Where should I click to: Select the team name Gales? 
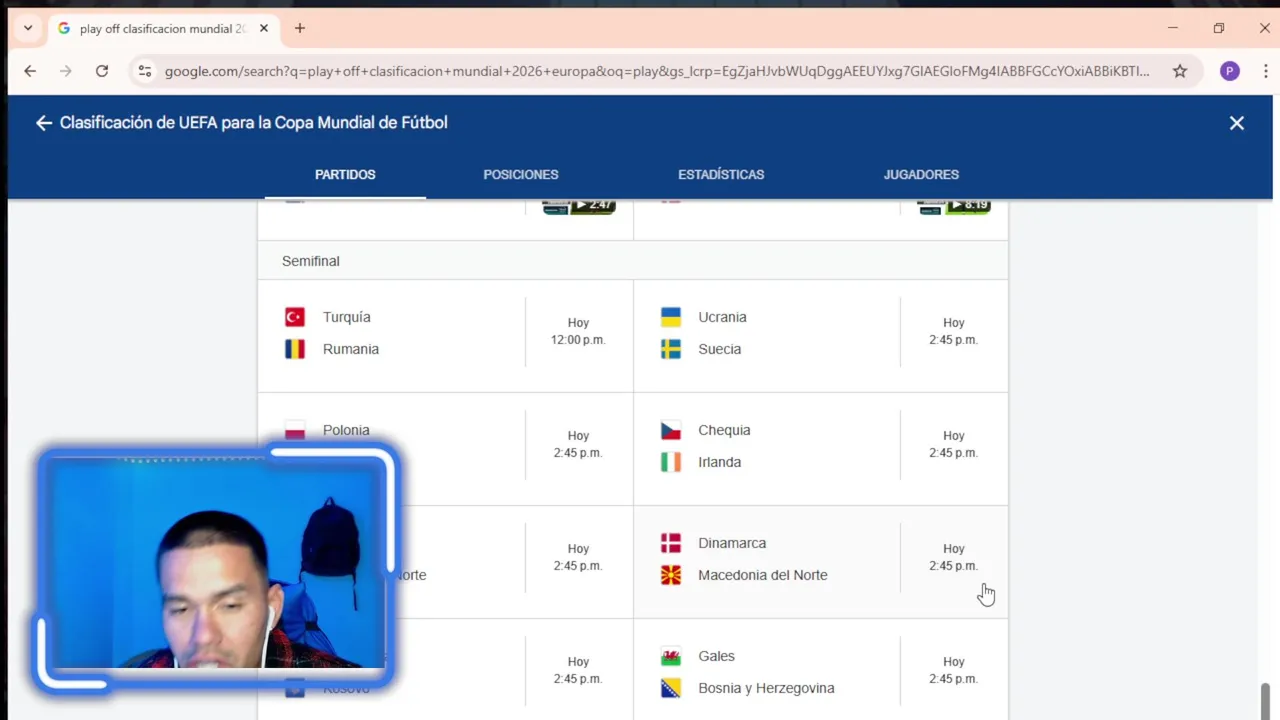click(716, 656)
